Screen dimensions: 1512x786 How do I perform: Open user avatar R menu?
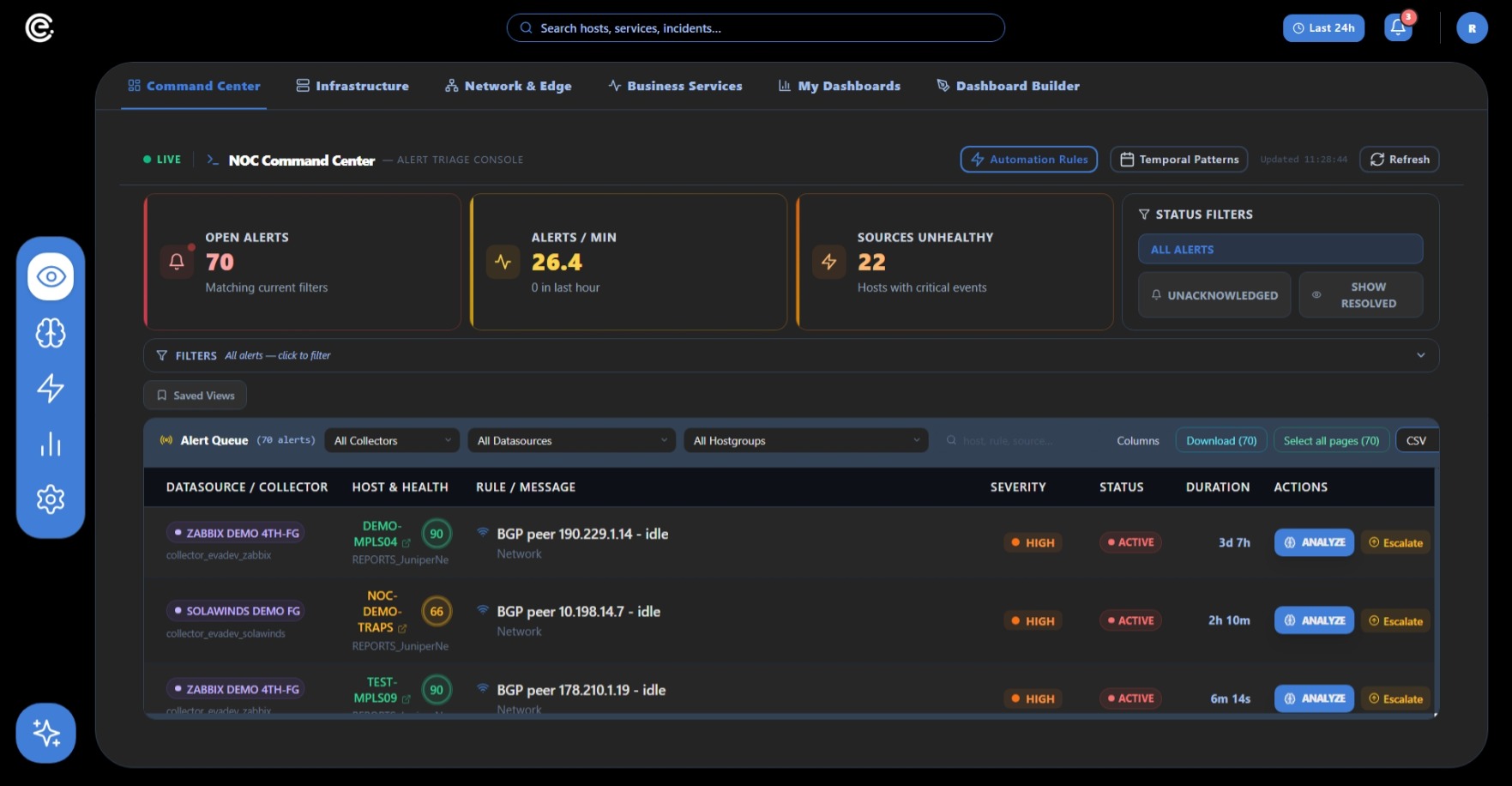1472,27
